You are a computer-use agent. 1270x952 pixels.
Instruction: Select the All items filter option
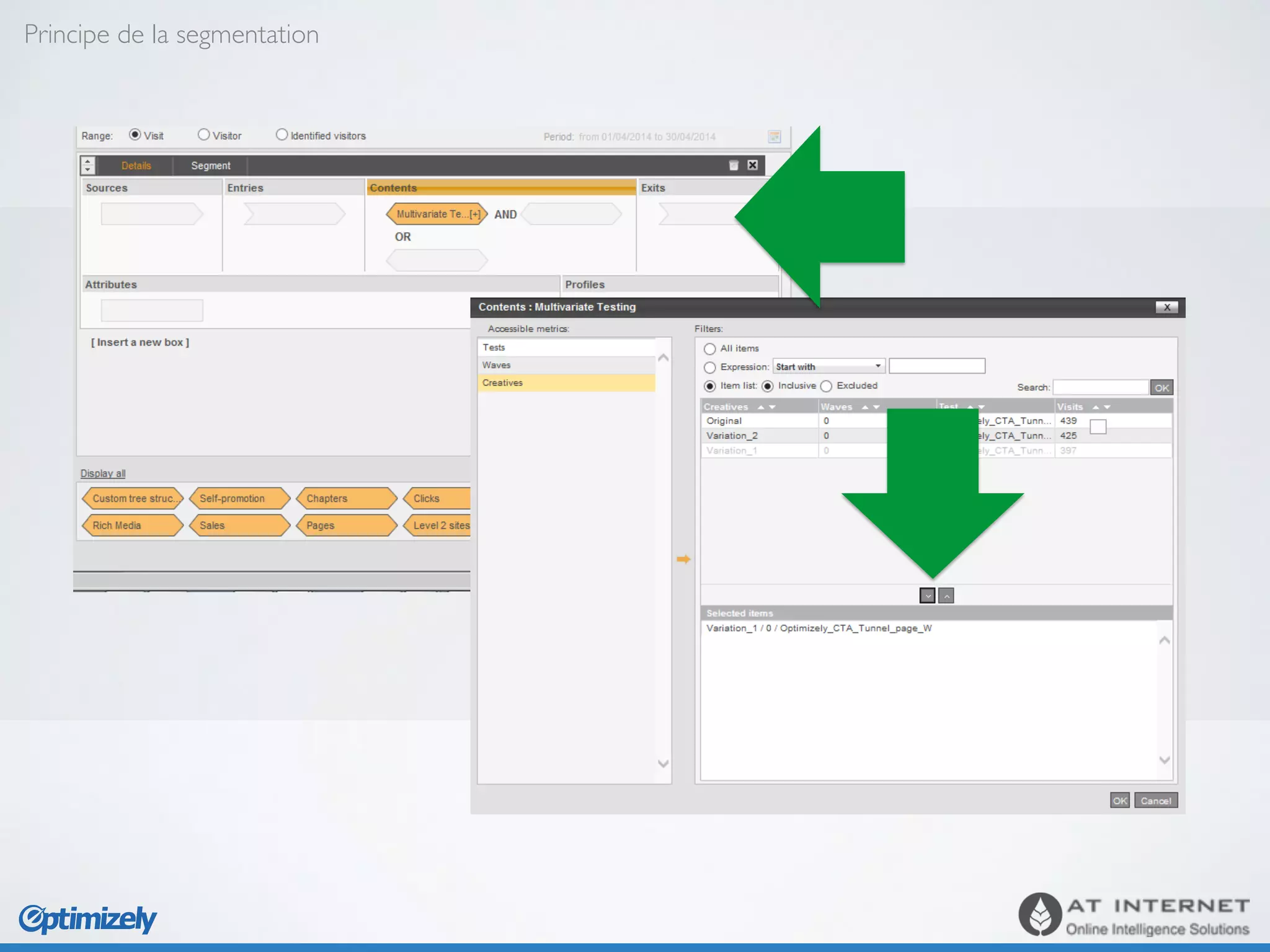(710, 349)
